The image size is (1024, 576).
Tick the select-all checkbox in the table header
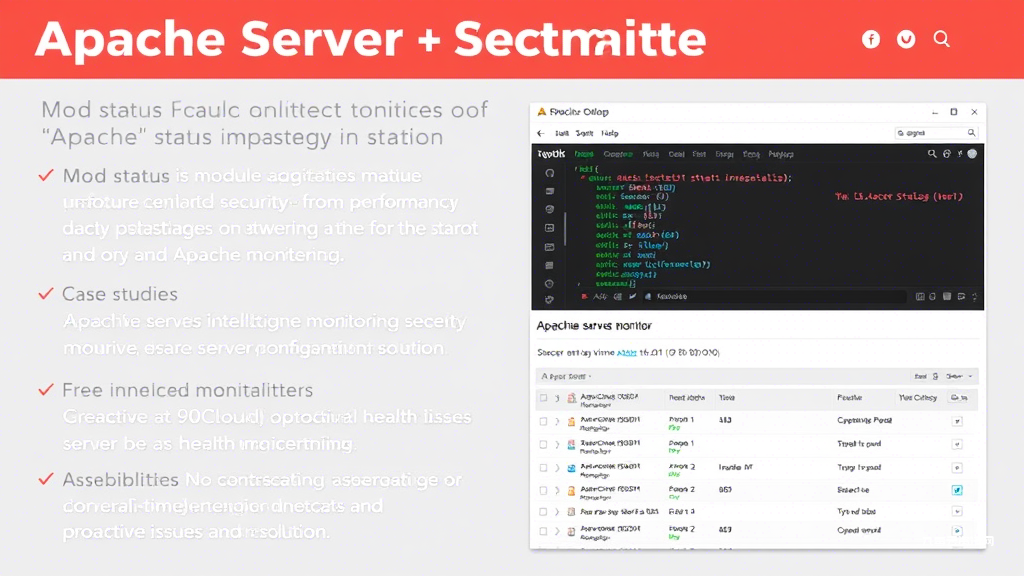[x=543, y=398]
